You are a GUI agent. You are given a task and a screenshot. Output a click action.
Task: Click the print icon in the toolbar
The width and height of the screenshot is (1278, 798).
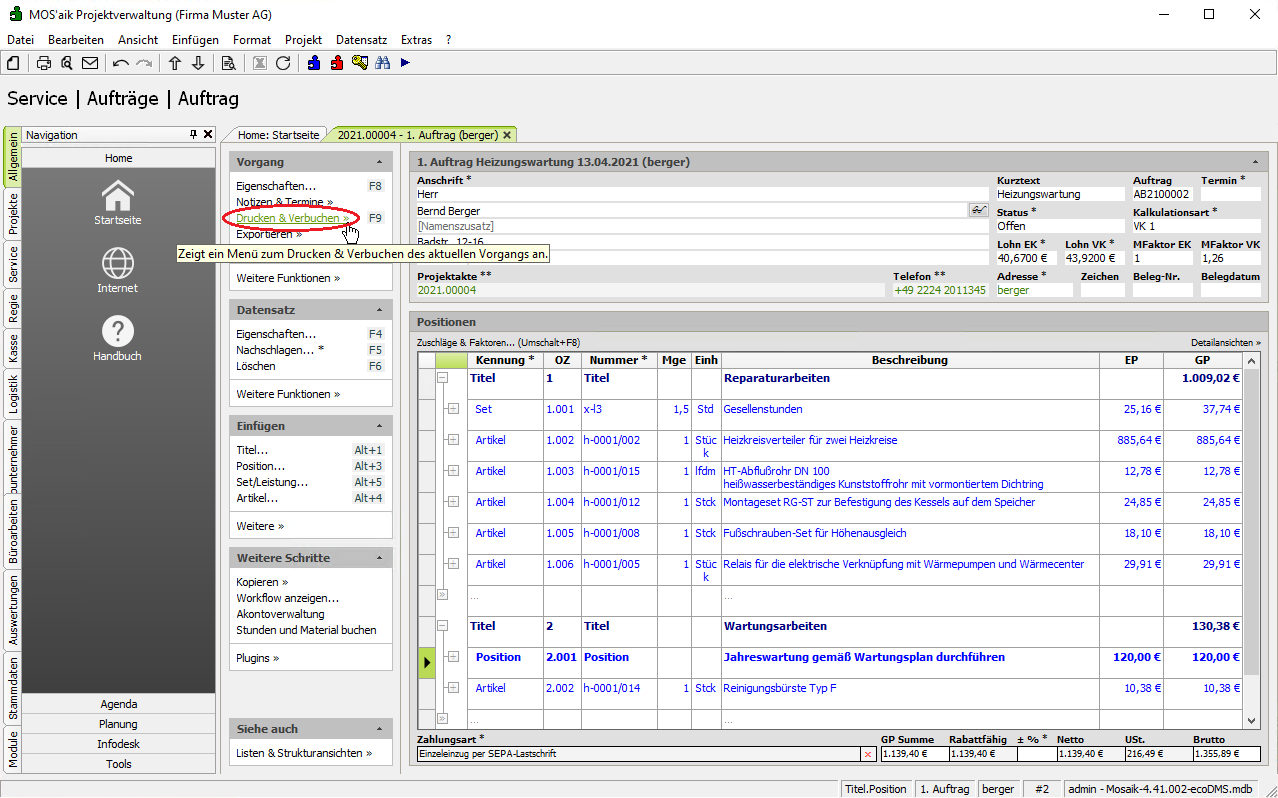tap(44, 63)
